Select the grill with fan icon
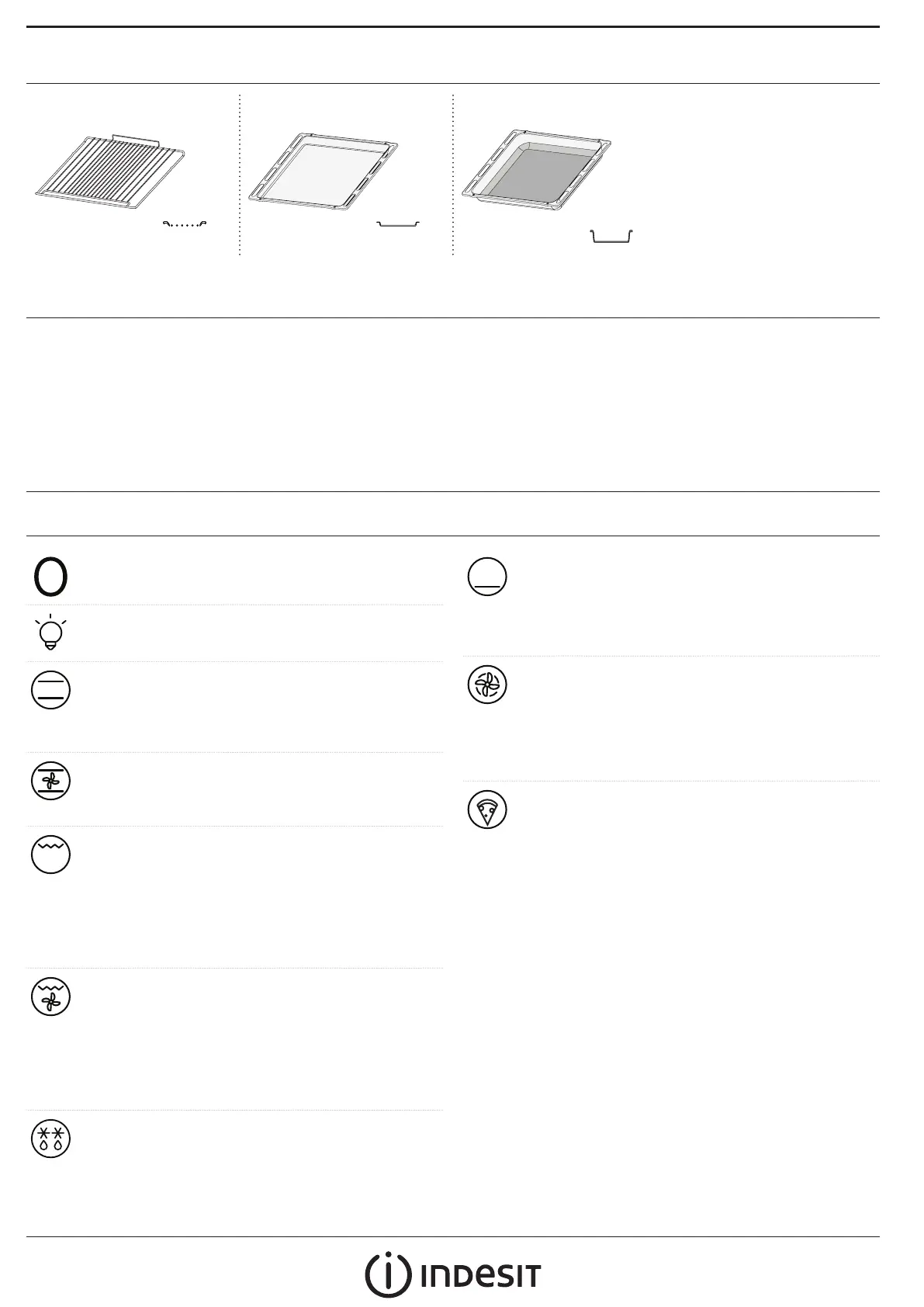This screenshot has height=1307, width=924. coord(50,997)
